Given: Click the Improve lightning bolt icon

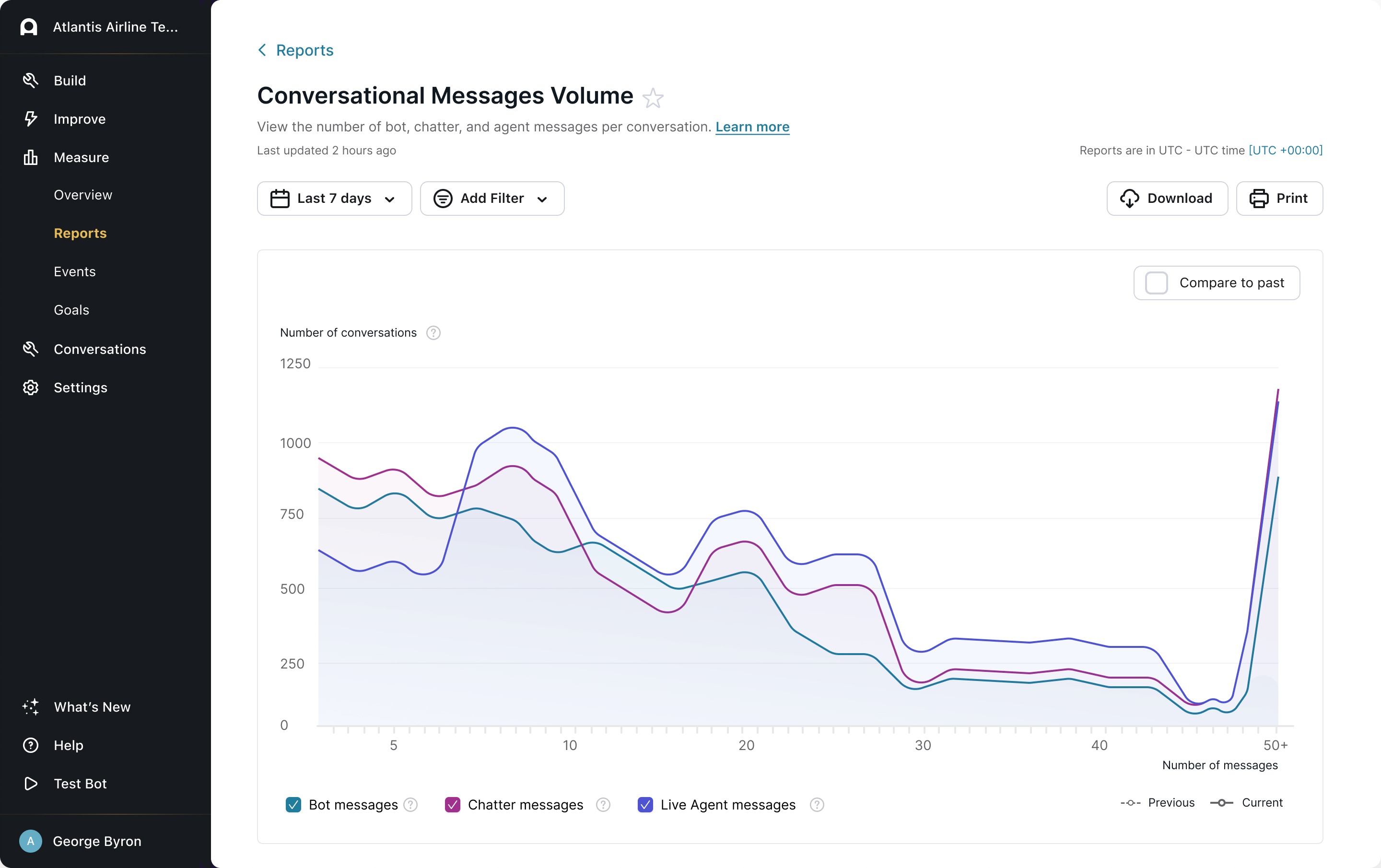Looking at the screenshot, I should pyautogui.click(x=30, y=119).
